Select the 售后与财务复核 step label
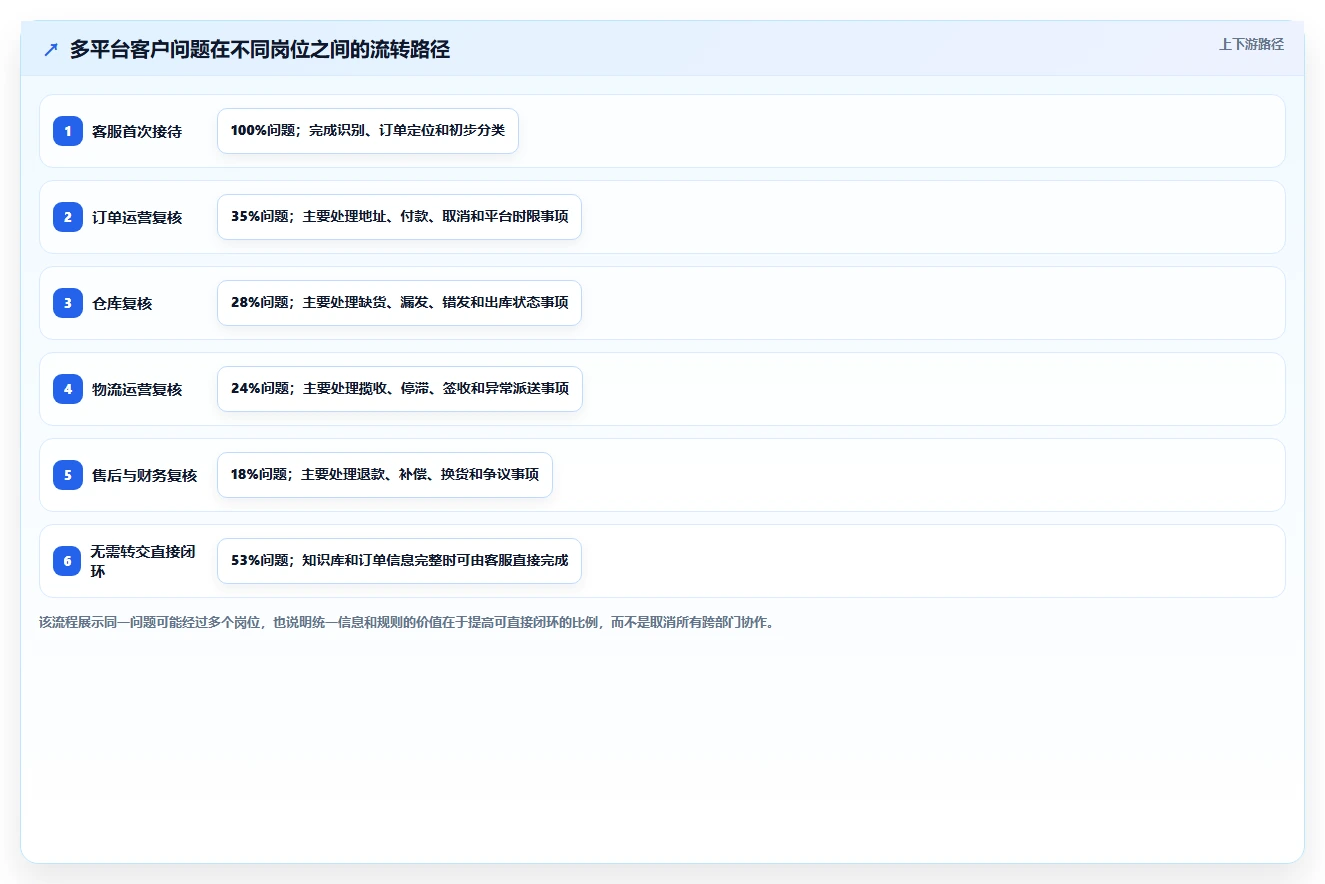The height and width of the screenshot is (884, 1325). pyautogui.click(x=145, y=475)
